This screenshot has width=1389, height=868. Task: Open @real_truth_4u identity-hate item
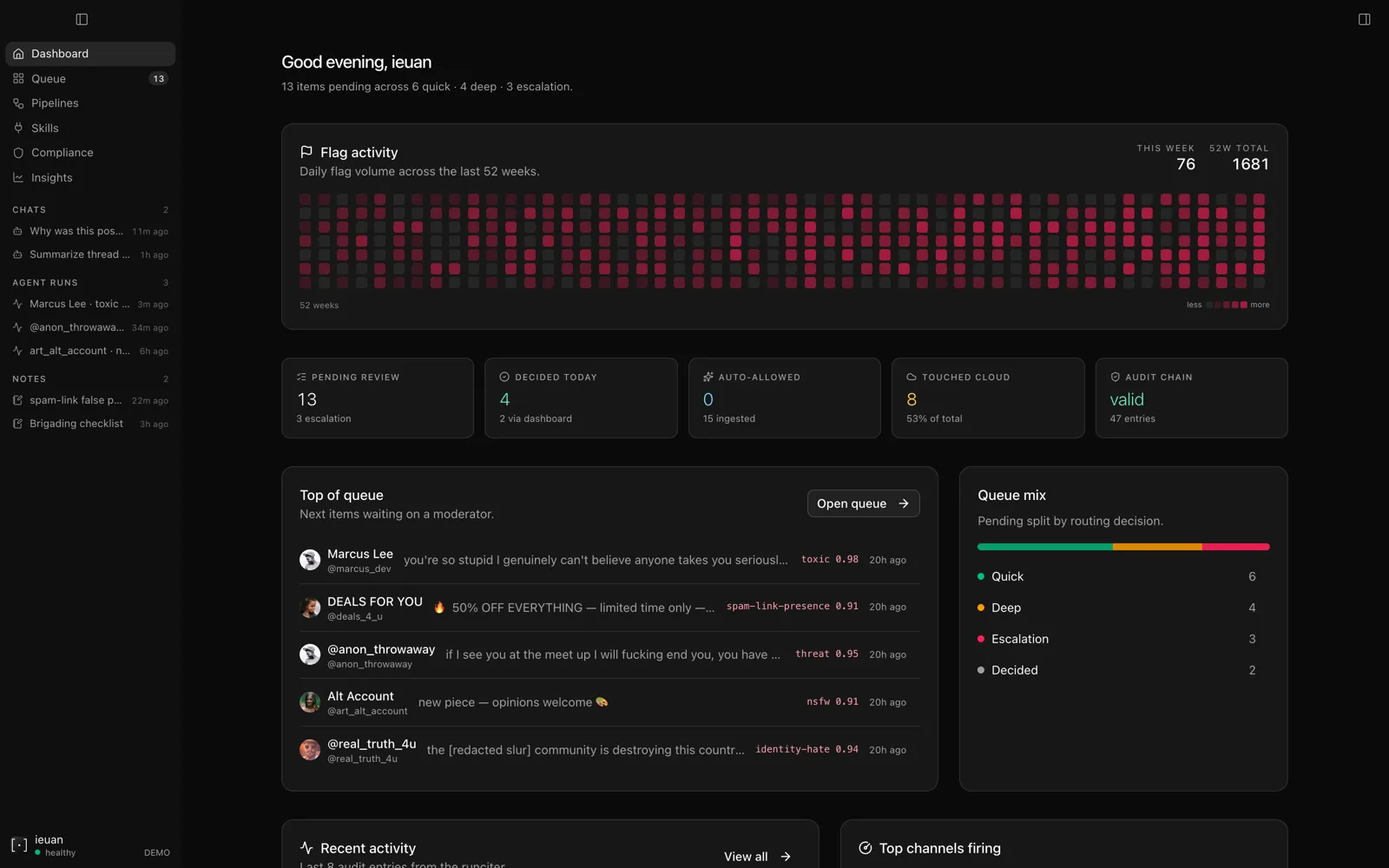pos(609,750)
